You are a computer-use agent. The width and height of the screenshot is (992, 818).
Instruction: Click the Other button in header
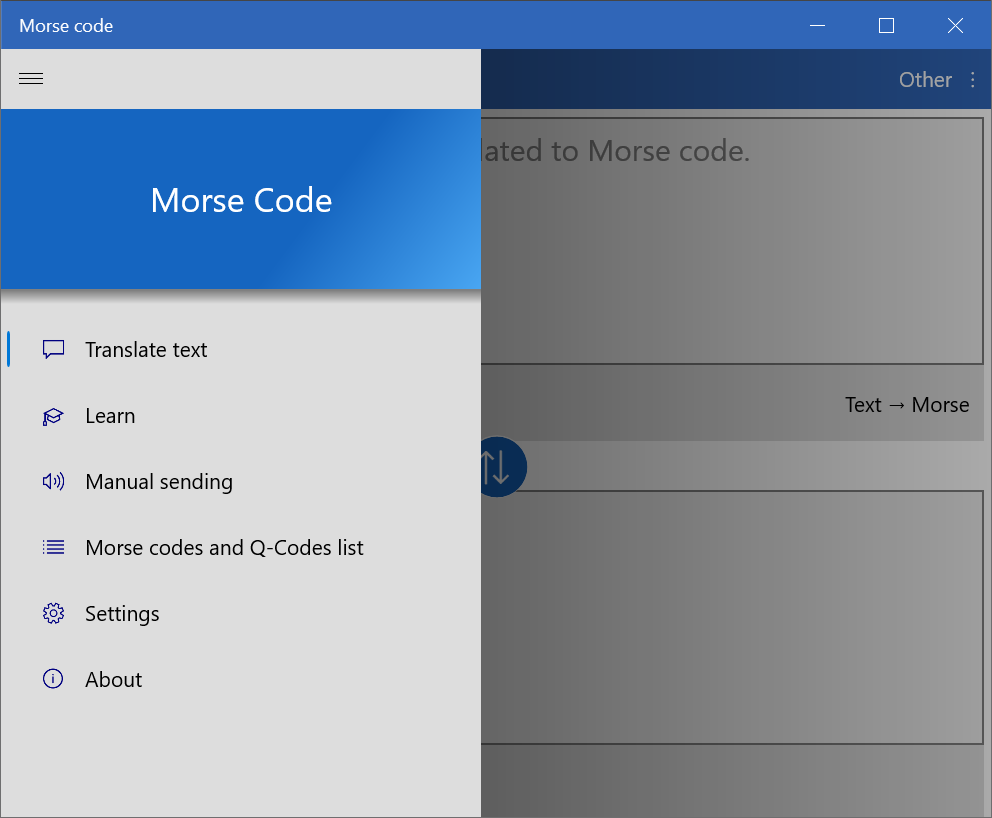point(925,80)
